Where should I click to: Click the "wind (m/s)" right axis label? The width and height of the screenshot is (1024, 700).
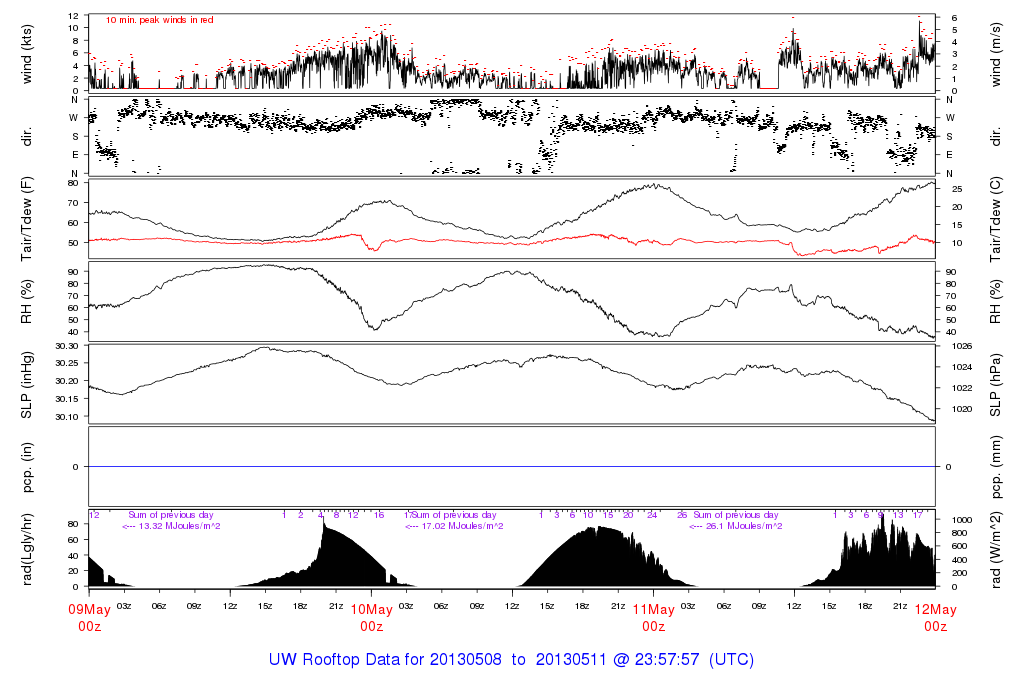[x=998, y=53]
